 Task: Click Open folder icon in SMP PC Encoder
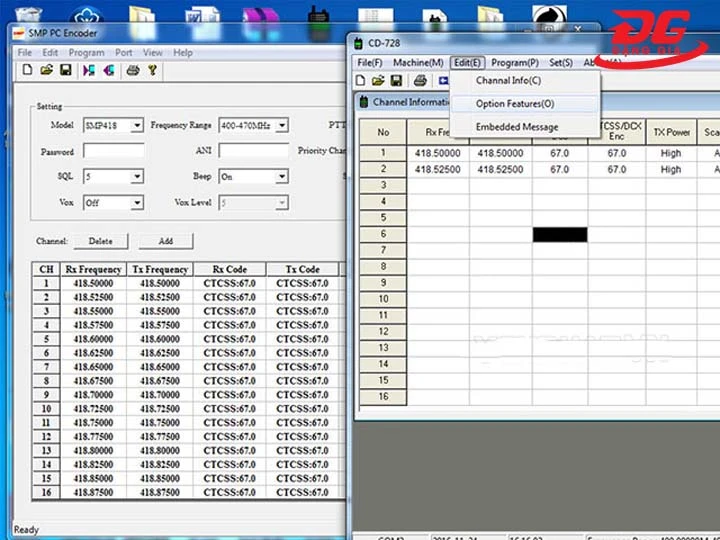[x=45, y=70]
